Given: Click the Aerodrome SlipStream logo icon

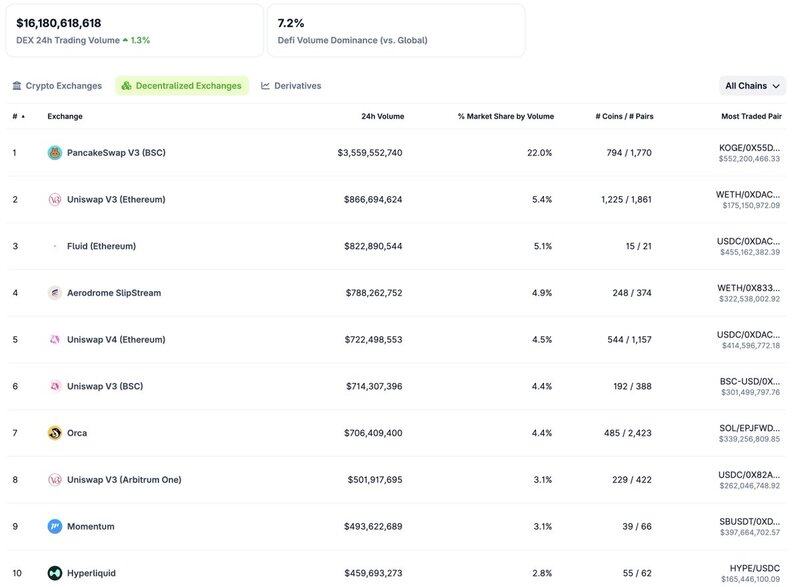Looking at the screenshot, I should (55, 293).
